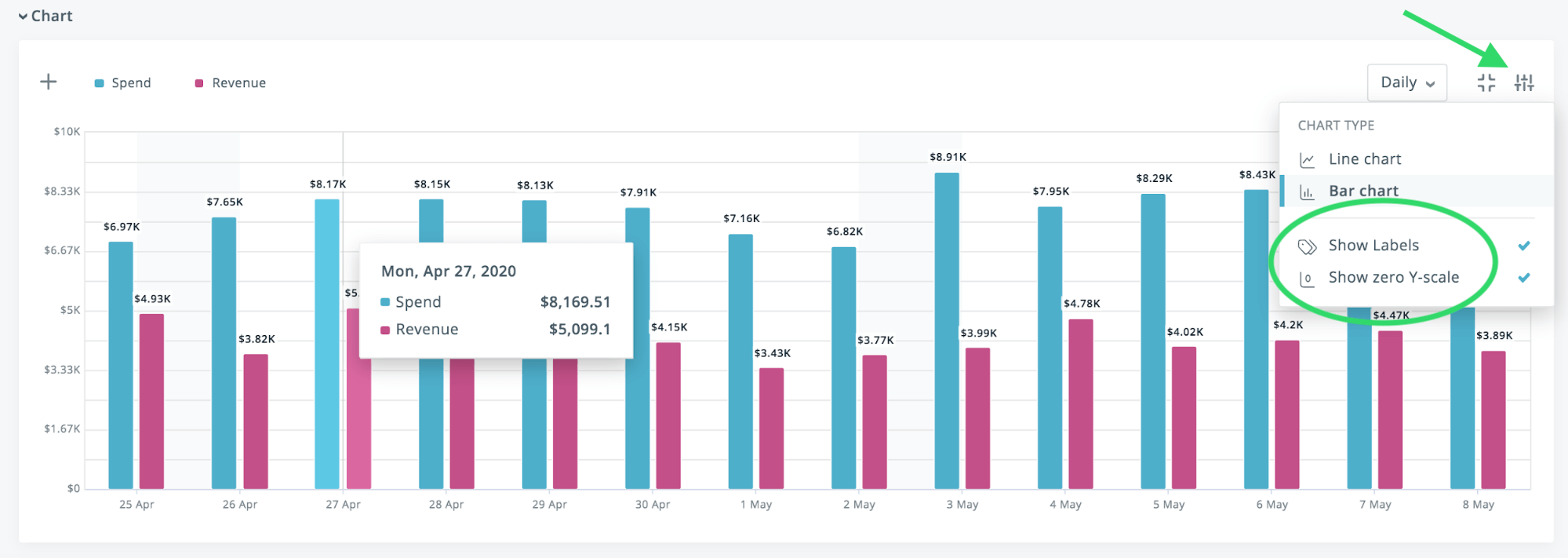Image resolution: width=1568 pixels, height=558 pixels.
Task: Select Line chart from chart type menu
Action: click(x=1364, y=159)
